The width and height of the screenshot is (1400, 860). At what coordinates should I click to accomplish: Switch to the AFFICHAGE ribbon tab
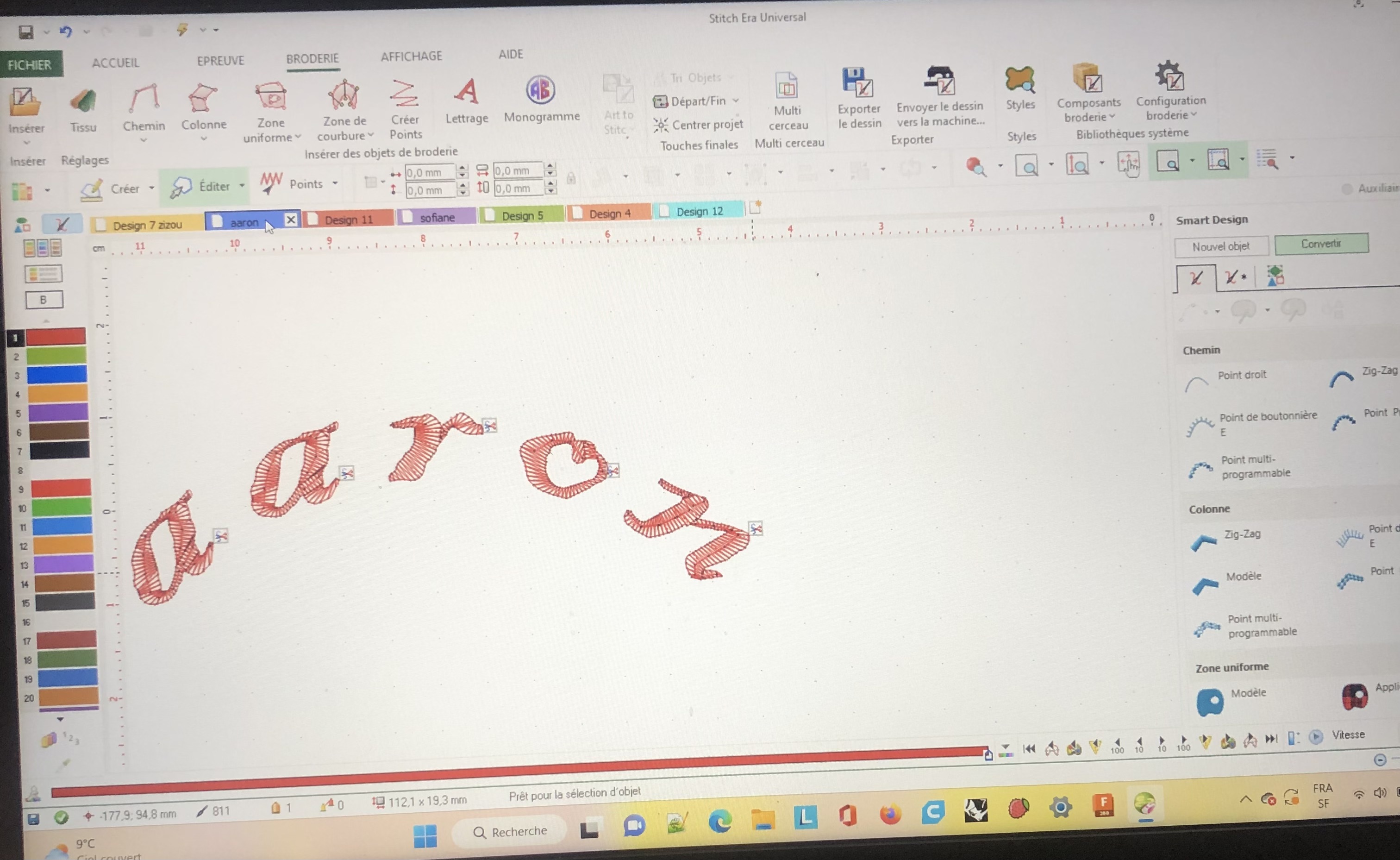(411, 56)
